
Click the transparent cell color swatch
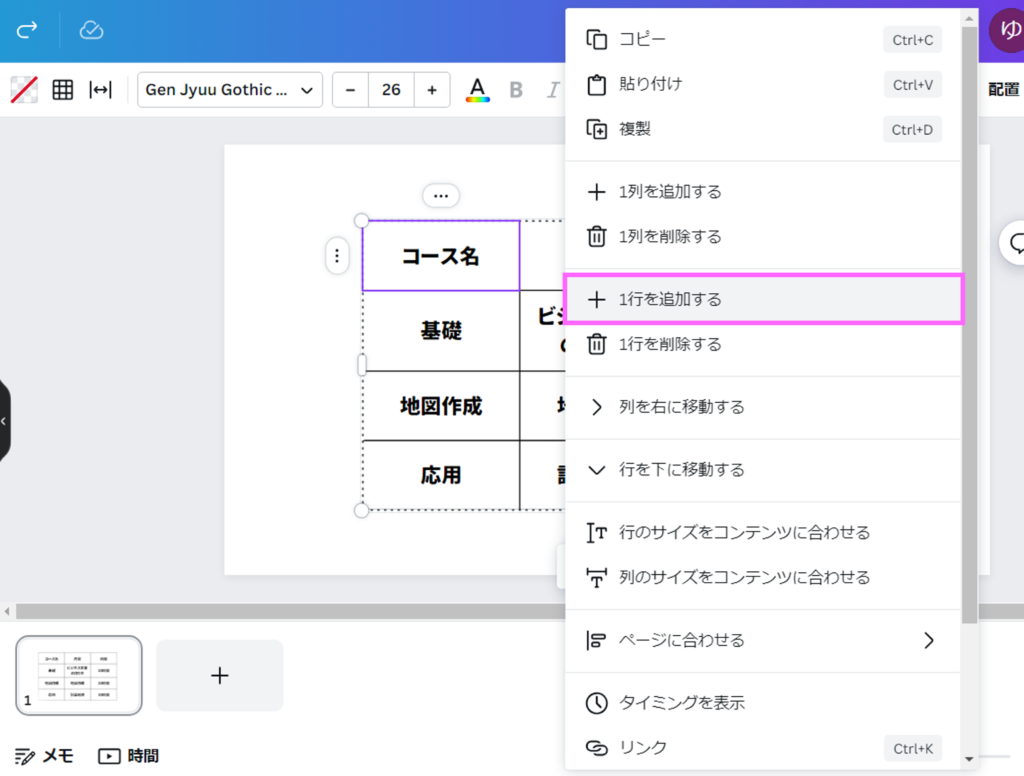click(x=24, y=90)
